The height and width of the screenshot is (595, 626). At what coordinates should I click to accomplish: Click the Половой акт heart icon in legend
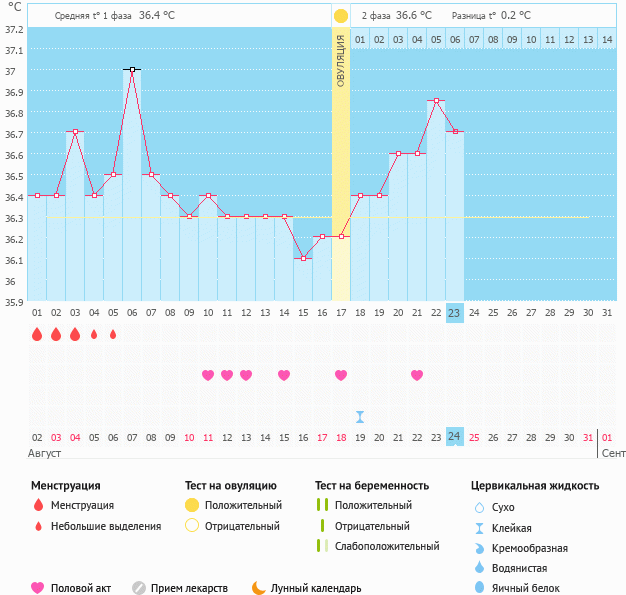38,588
